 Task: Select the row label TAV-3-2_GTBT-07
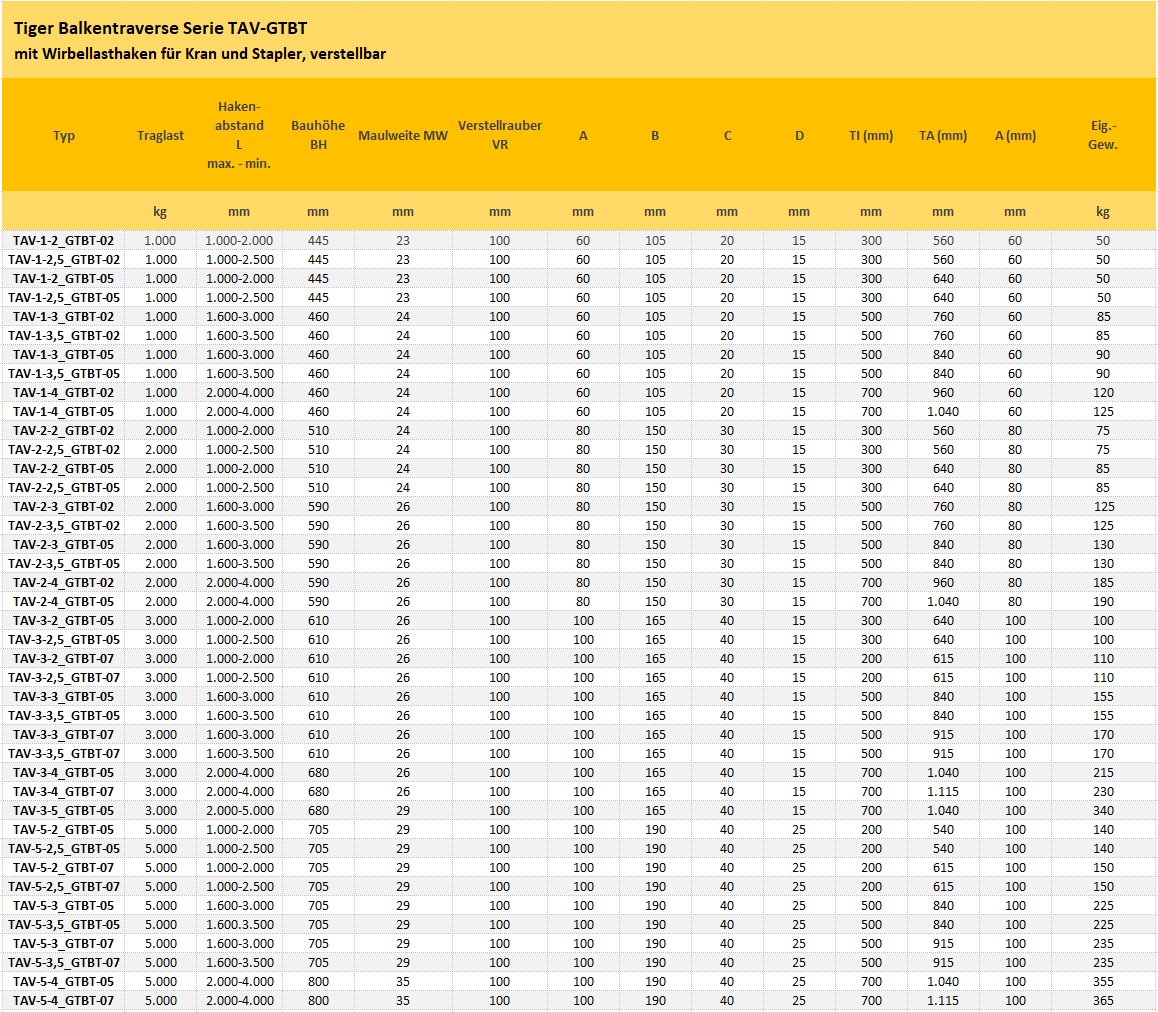(64, 659)
